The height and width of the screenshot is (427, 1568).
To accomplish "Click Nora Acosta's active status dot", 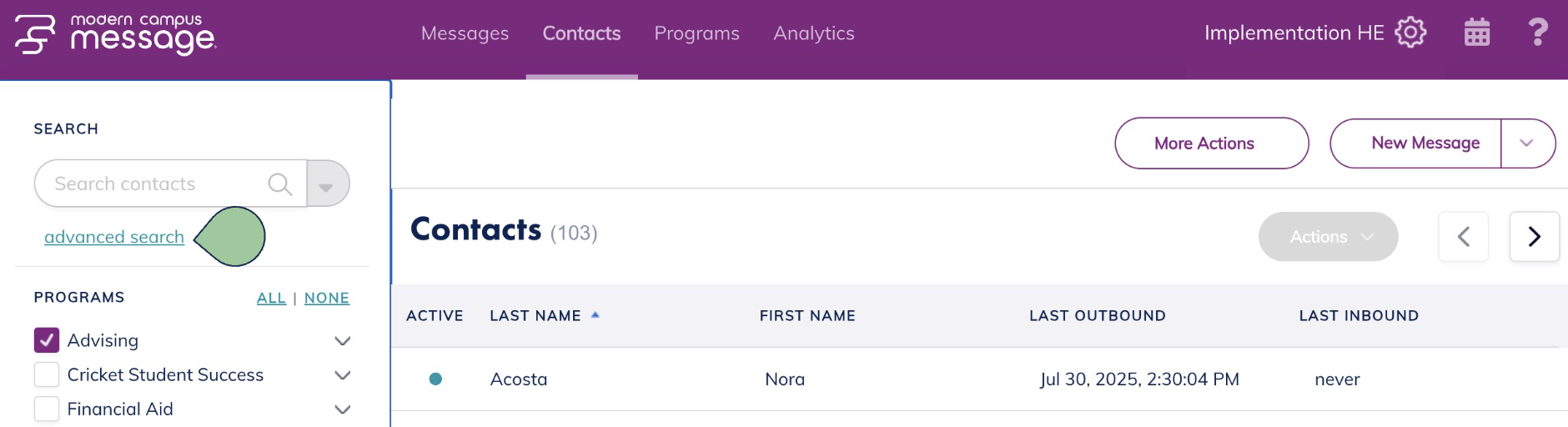I will 435,379.
